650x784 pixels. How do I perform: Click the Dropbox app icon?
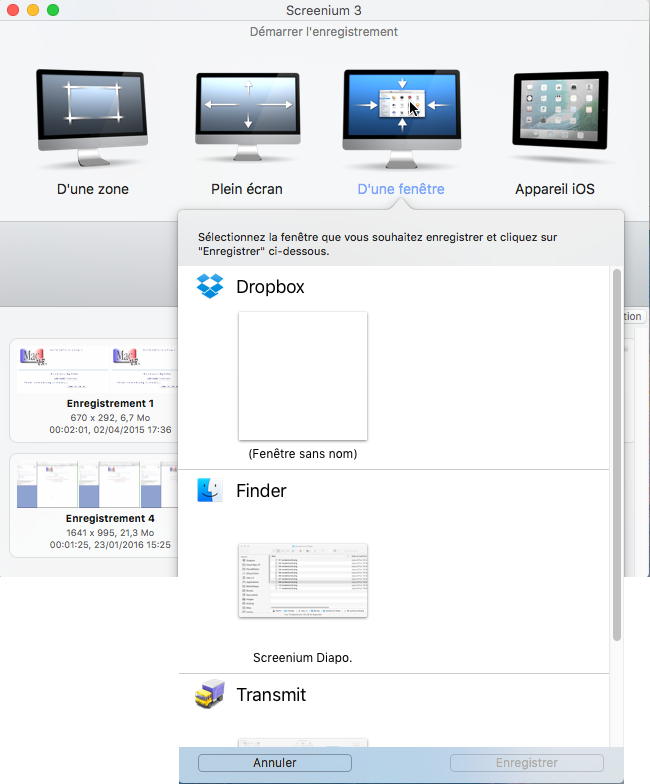click(x=210, y=286)
